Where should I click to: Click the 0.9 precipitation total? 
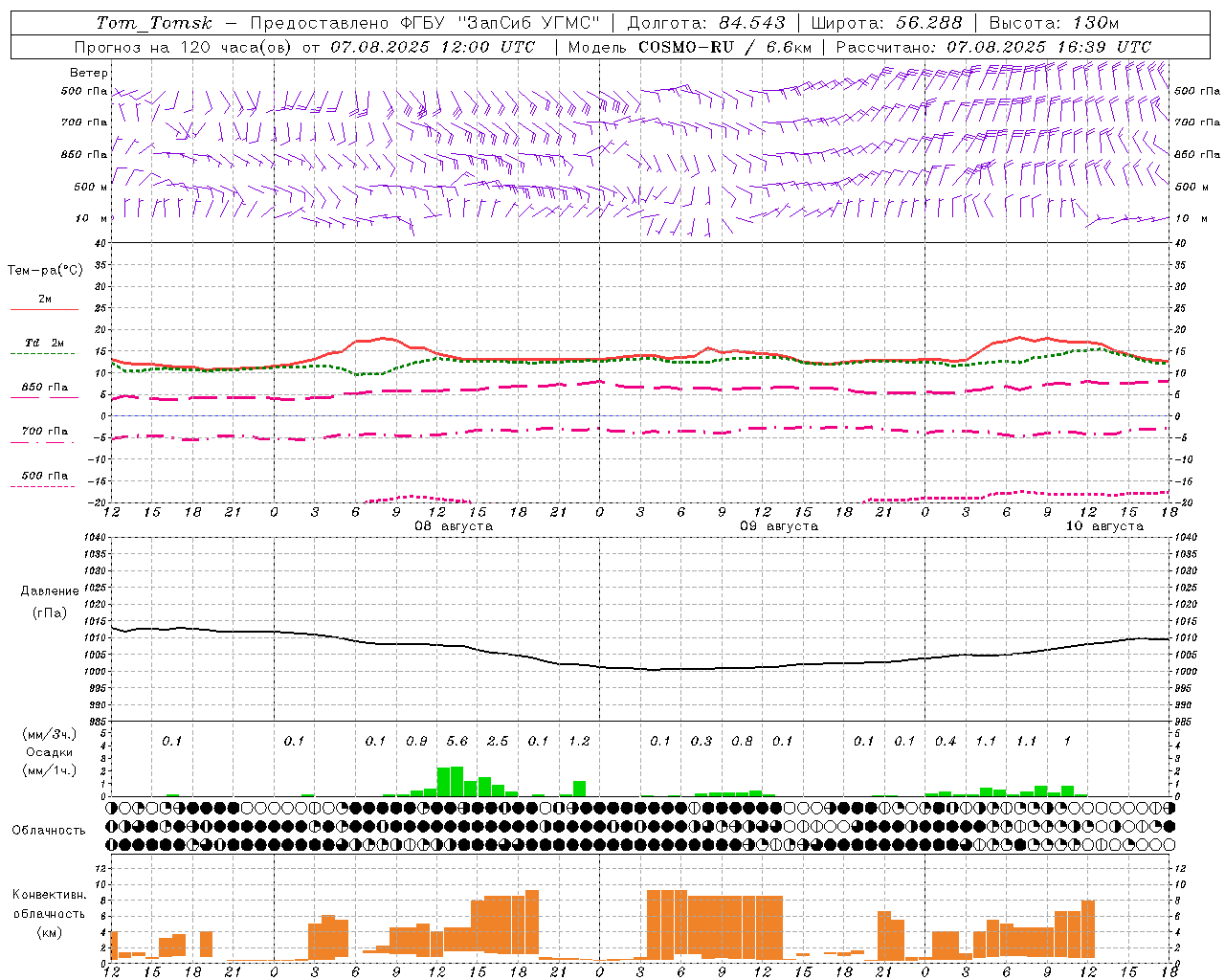[416, 741]
